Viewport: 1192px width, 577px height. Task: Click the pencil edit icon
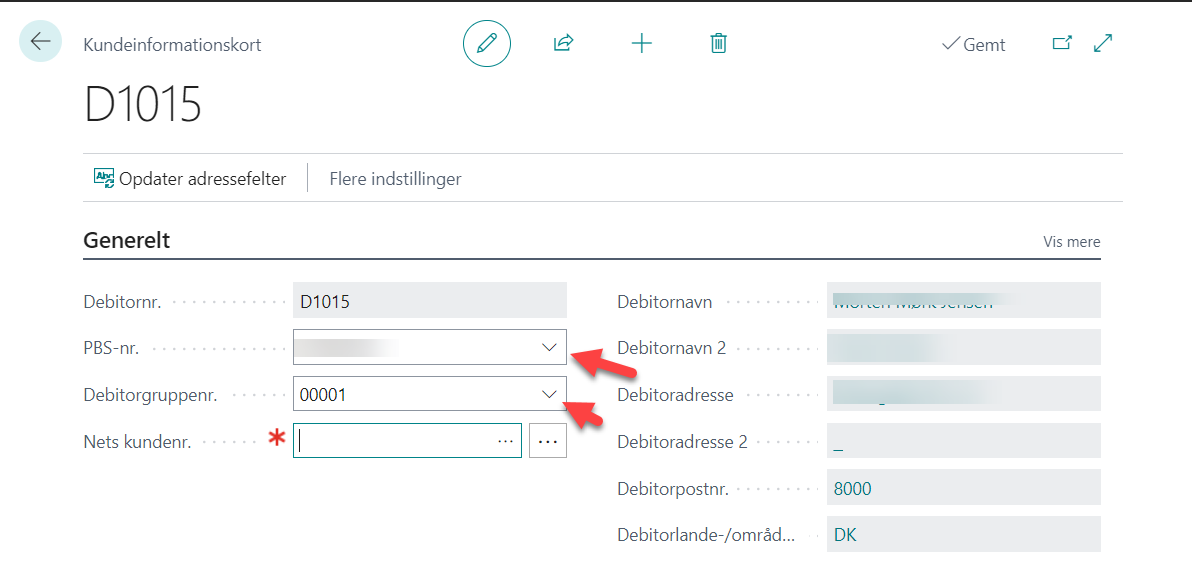(487, 44)
